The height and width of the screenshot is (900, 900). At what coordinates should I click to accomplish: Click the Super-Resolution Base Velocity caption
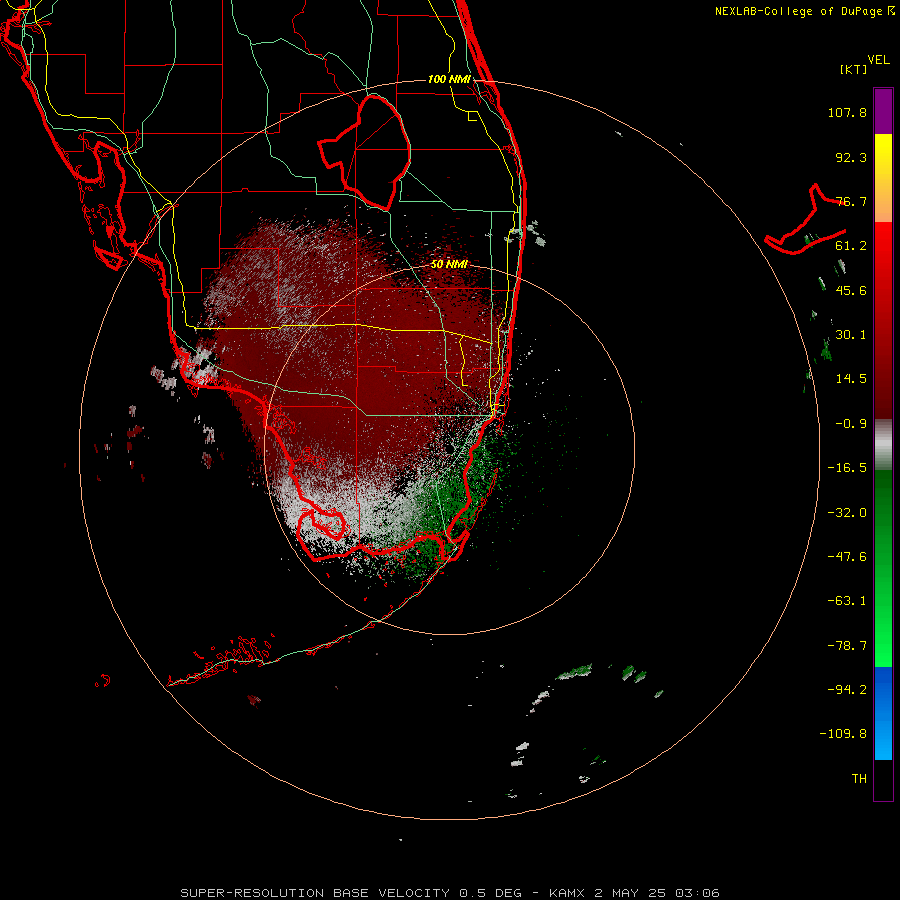tap(449, 893)
